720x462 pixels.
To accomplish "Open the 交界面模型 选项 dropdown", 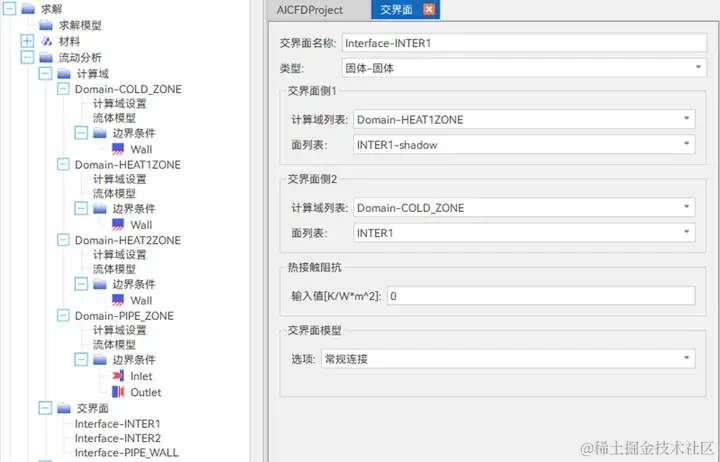I will click(x=508, y=359).
